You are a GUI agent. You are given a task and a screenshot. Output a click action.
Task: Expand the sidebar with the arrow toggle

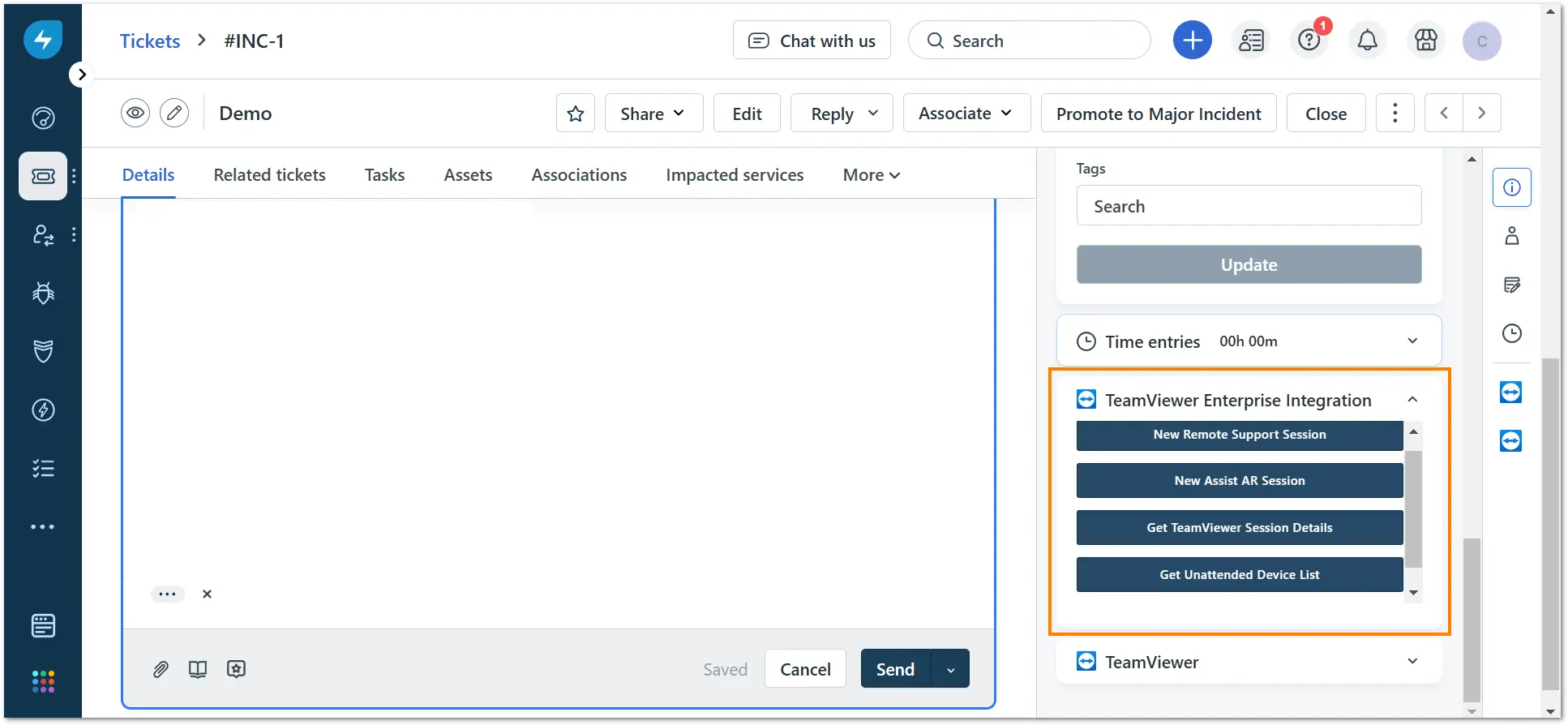(80, 75)
